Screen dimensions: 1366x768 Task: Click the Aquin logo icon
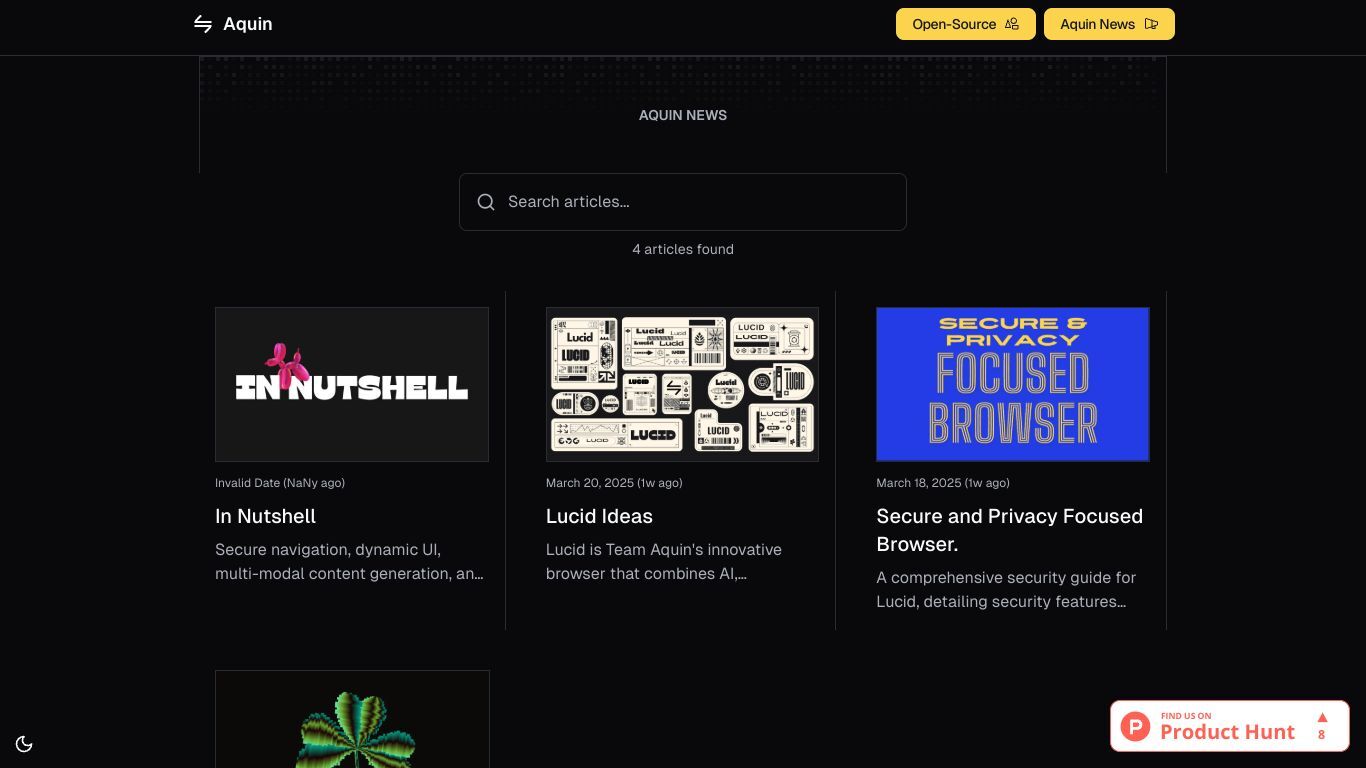tap(203, 24)
